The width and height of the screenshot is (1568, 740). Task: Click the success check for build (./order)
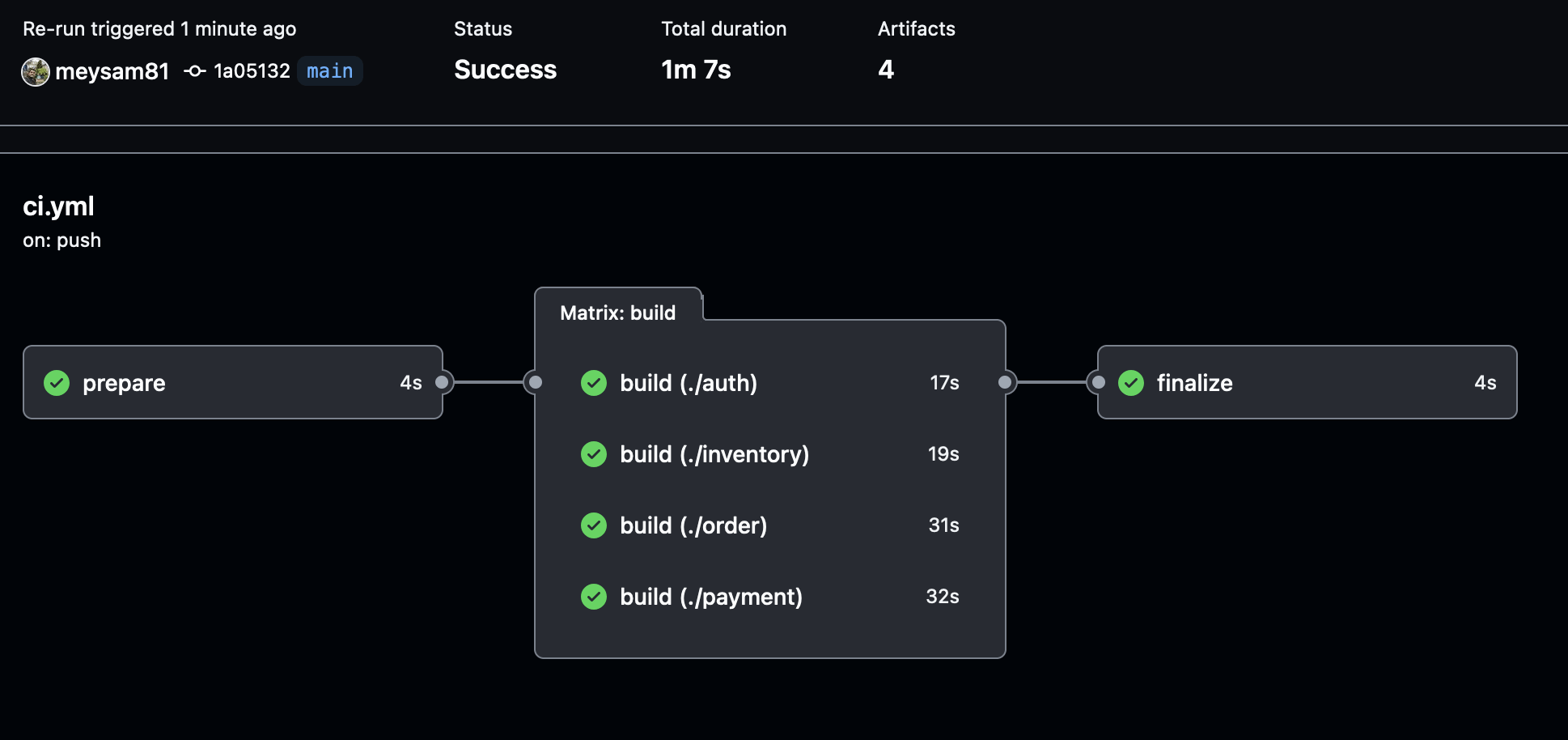point(594,525)
